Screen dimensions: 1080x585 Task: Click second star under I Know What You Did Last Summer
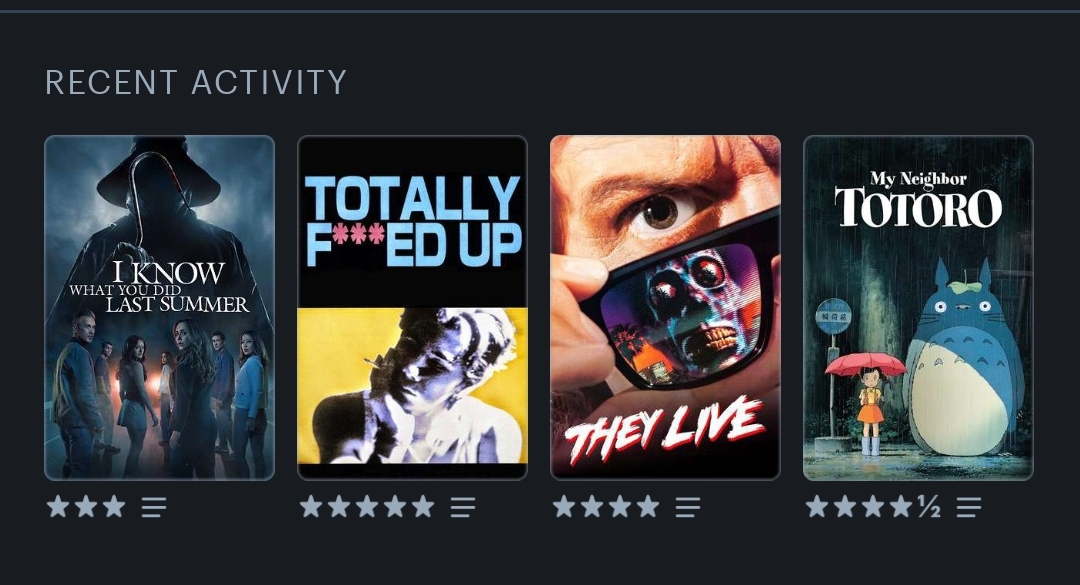click(86, 506)
